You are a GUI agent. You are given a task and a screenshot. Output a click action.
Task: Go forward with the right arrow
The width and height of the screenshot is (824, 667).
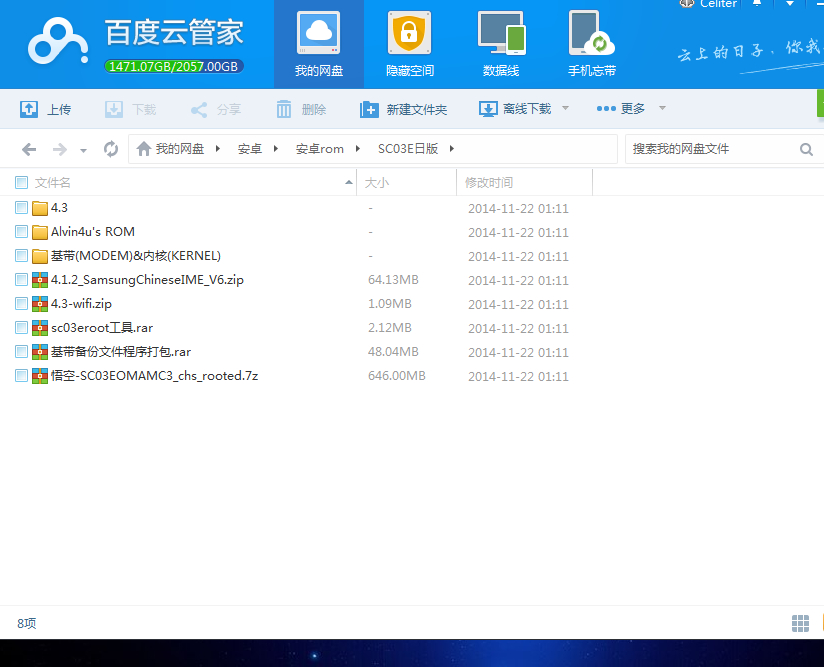[60, 150]
